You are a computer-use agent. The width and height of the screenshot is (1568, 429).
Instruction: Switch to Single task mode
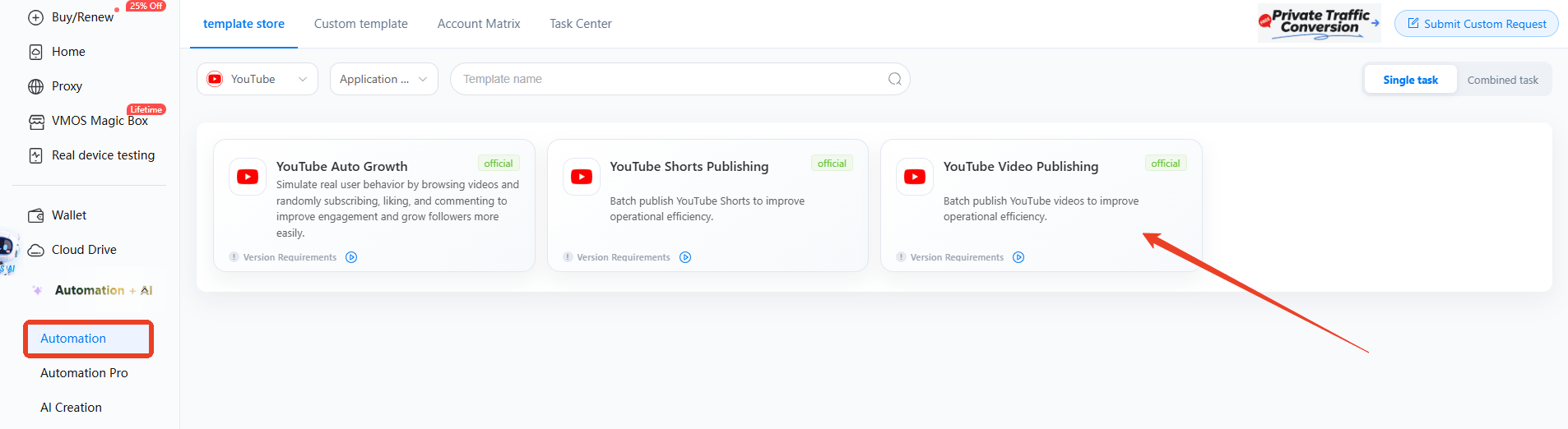[x=1410, y=80]
